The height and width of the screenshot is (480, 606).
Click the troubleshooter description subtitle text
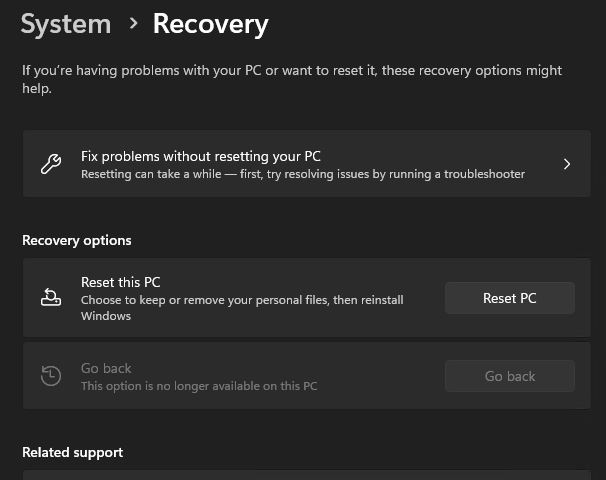(x=303, y=174)
